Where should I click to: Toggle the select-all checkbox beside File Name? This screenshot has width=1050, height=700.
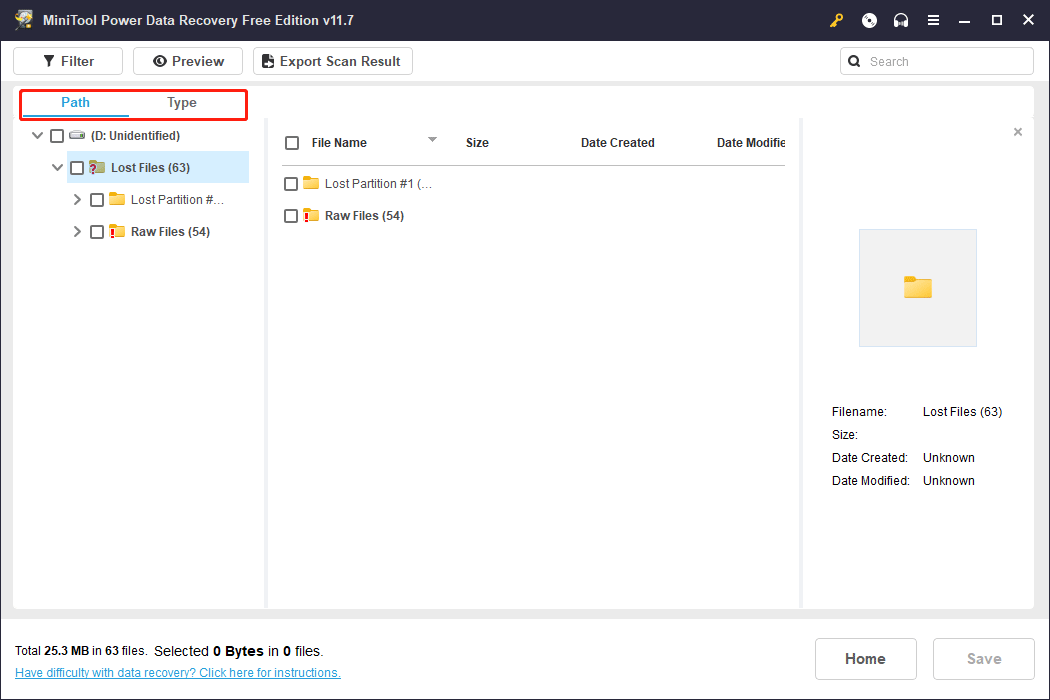point(292,143)
